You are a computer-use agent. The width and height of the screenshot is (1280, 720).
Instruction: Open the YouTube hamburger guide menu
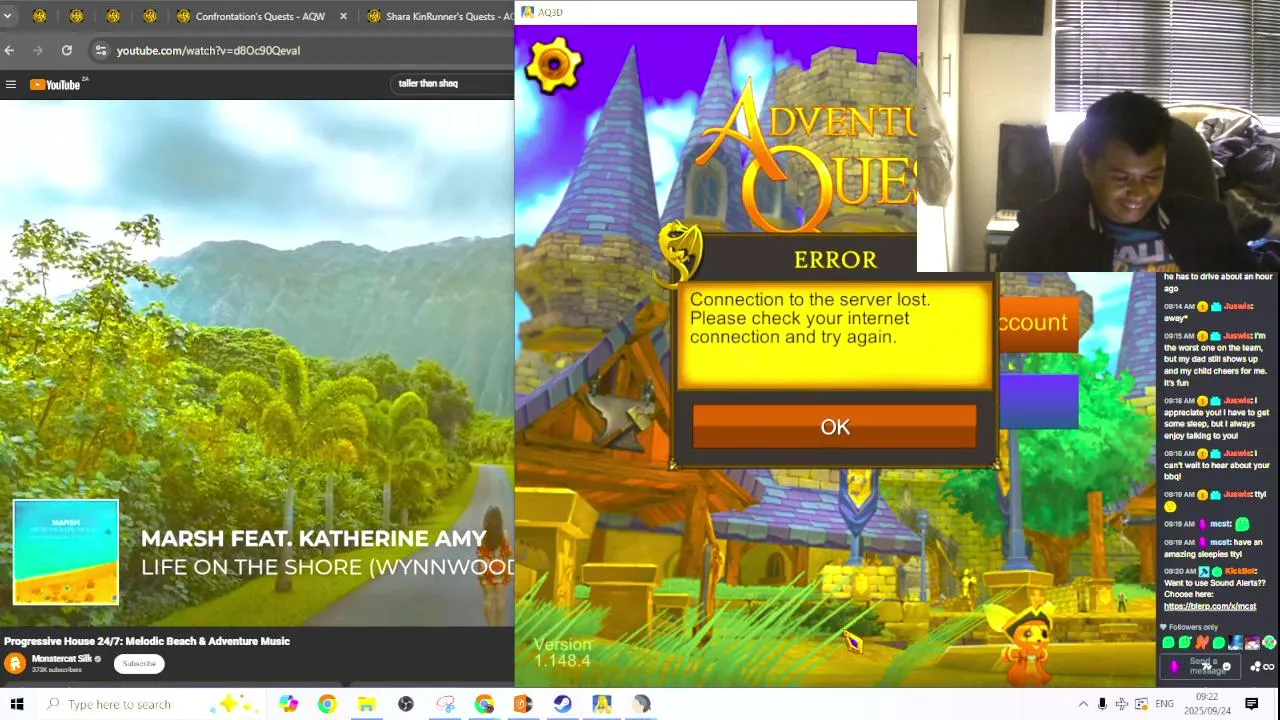[x=10, y=84]
